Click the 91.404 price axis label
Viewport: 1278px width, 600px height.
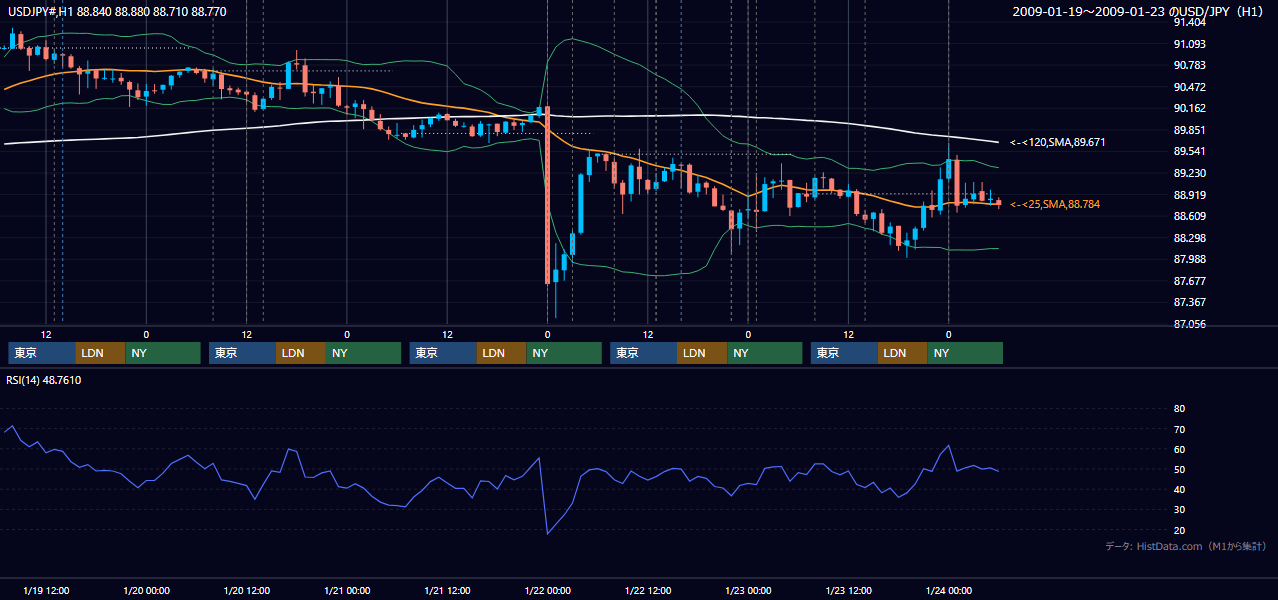[x=1189, y=22]
